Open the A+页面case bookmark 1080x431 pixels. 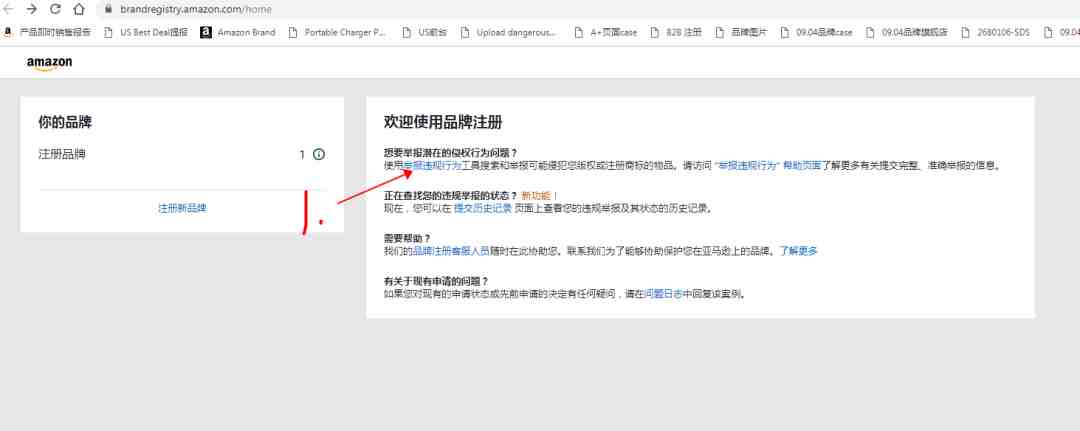[605, 32]
